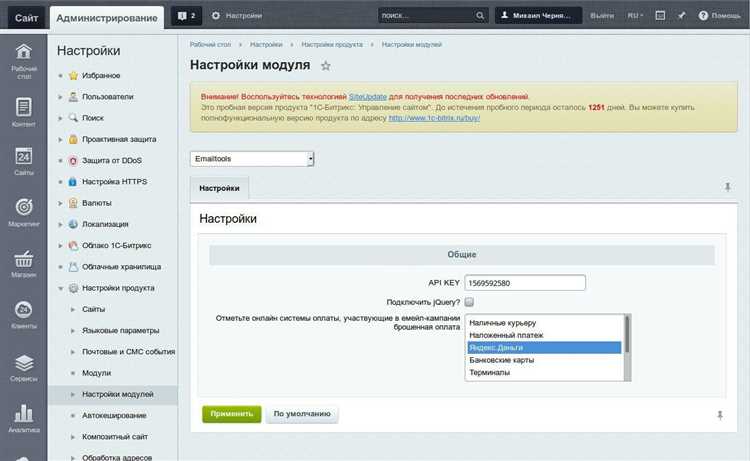
Task: Click the Настройки breadcrumb link
Action: coord(266,44)
